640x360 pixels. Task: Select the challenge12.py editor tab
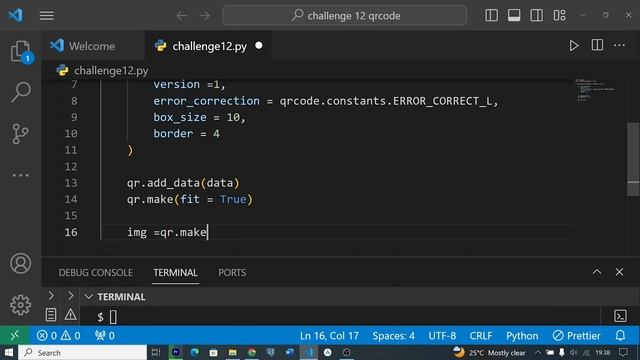pyautogui.click(x=209, y=46)
